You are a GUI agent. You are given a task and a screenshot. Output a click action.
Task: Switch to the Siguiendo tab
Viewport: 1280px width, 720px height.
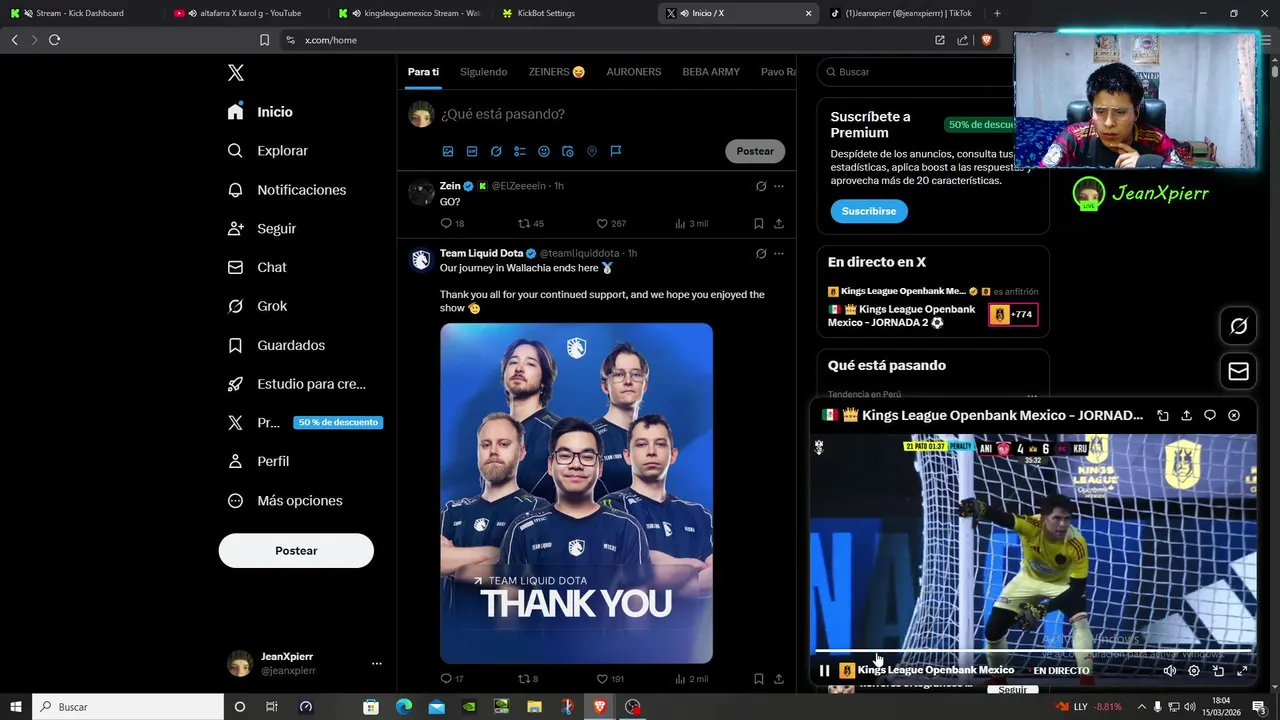pyautogui.click(x=483, y=72)
